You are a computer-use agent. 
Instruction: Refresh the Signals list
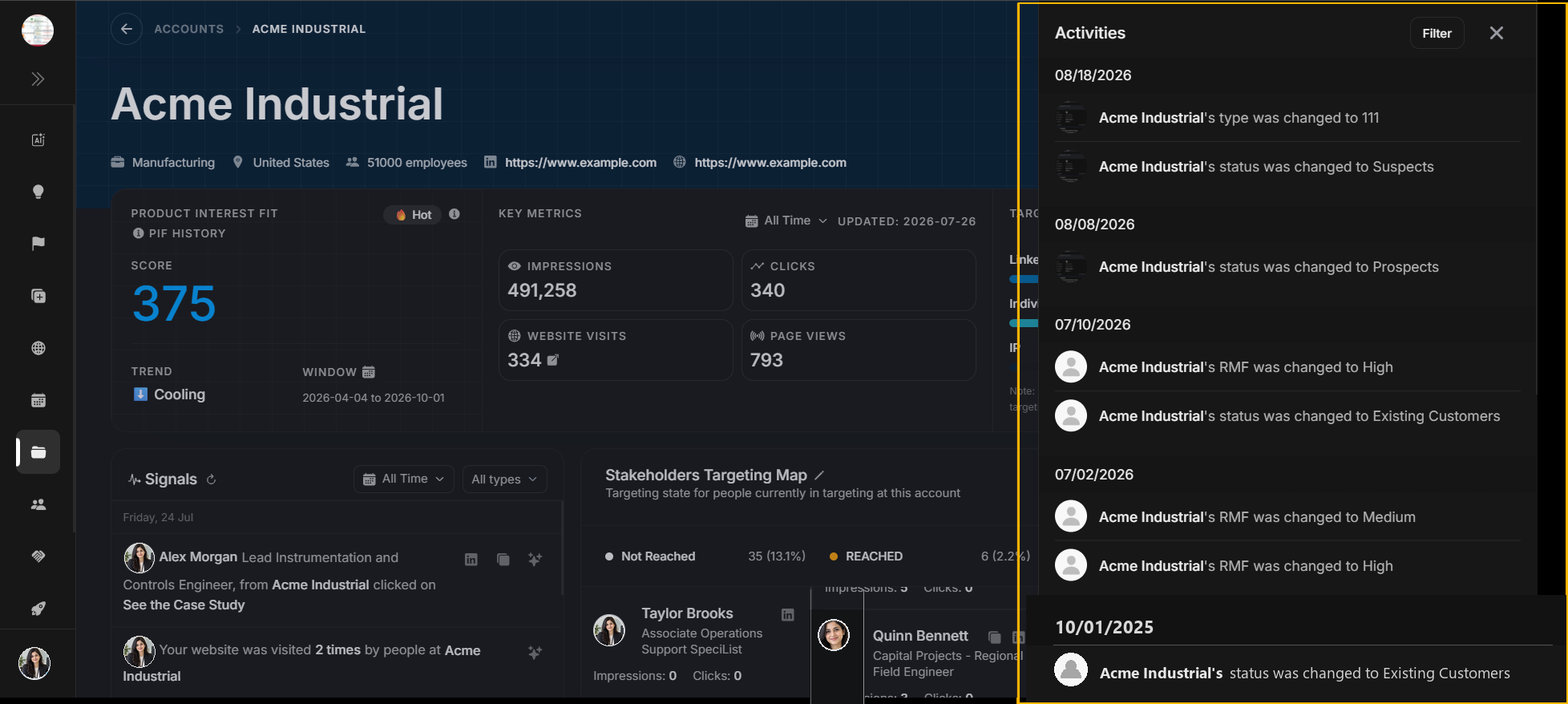coord(212,479)
